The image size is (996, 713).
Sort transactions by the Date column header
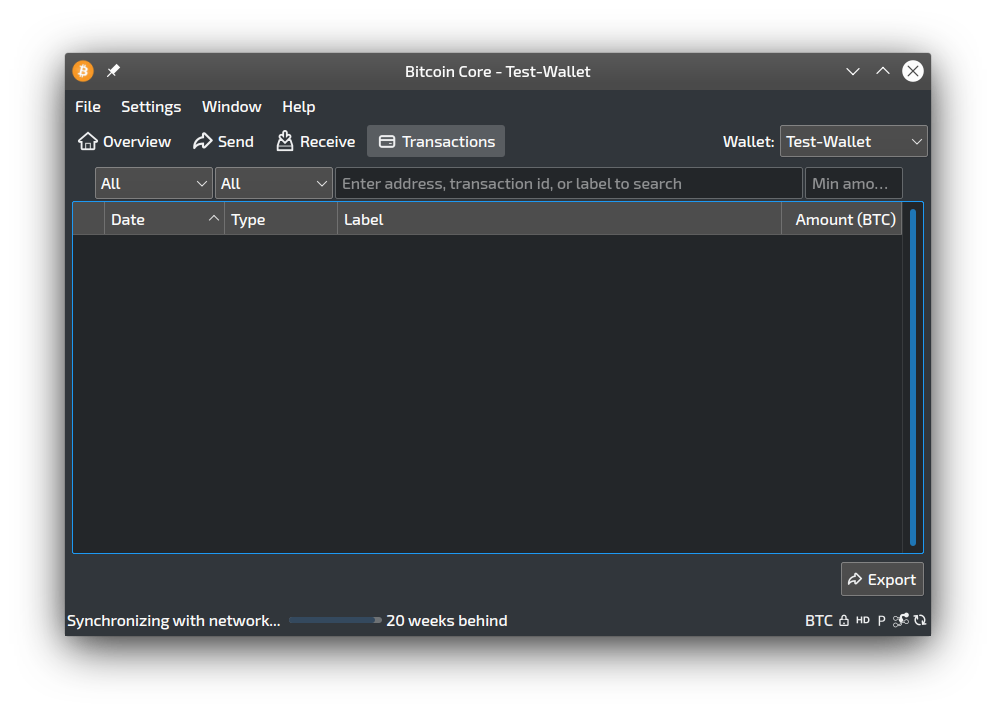click(x=165, y=219)
